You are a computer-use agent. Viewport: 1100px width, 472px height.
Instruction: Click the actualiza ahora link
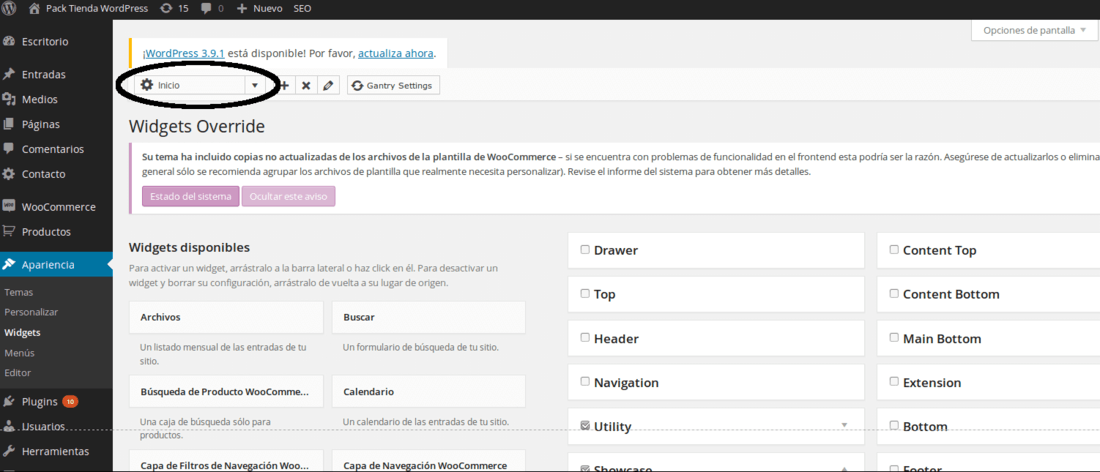(396, 53)
